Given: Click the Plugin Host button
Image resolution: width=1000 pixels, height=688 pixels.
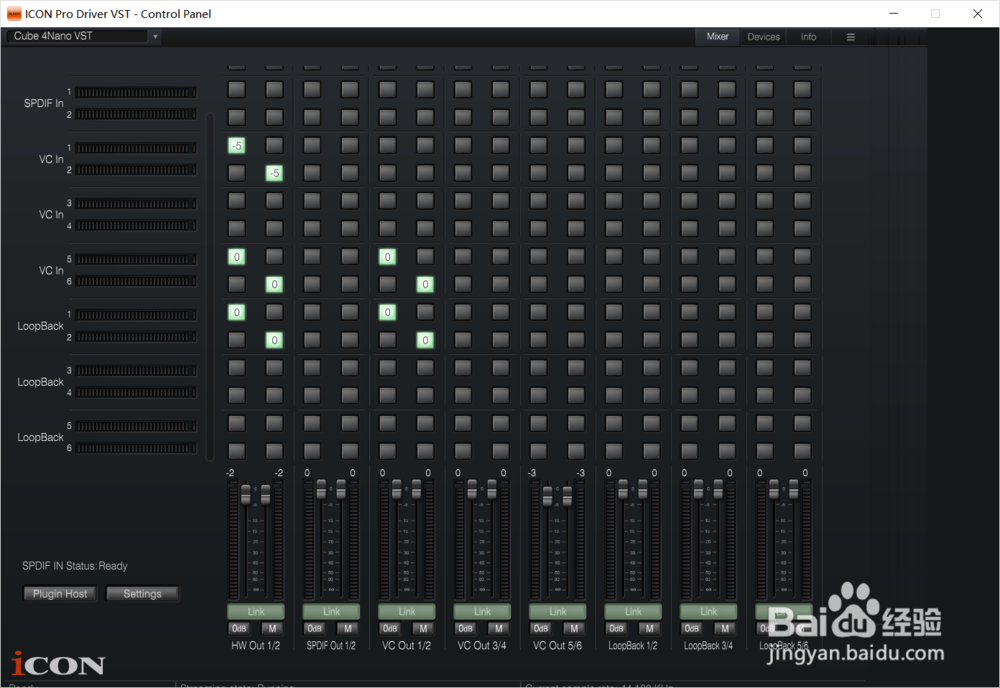Looking at the screenshot, I should [60, 594].
